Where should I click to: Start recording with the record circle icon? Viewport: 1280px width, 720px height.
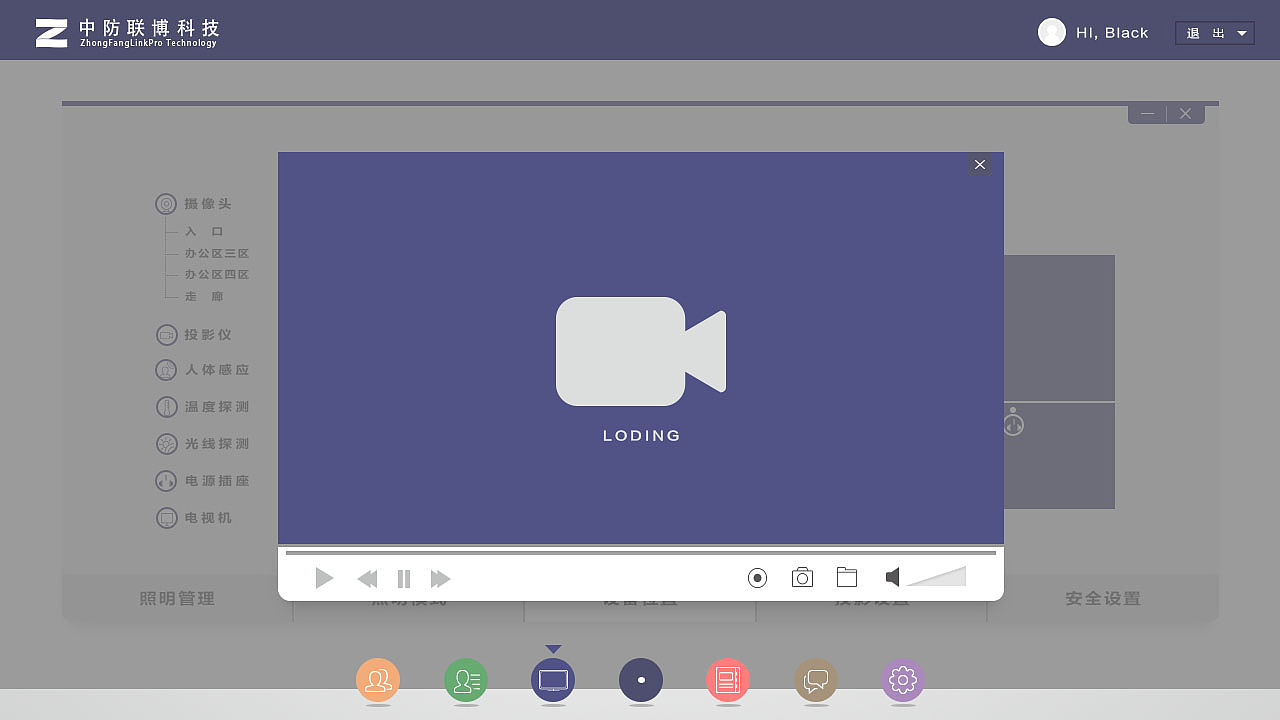pyautogui.click(x=757, y=578)
